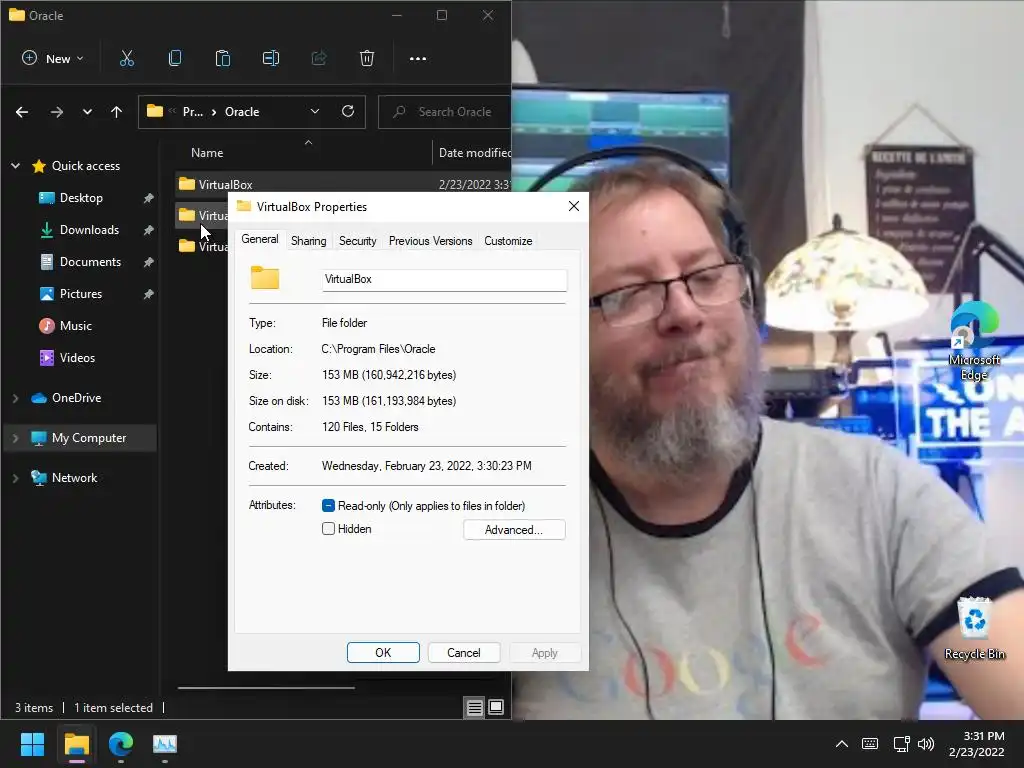
Task: Expand the OneDrive tree node
Action: pyautogui.click(x=16, y=398)
